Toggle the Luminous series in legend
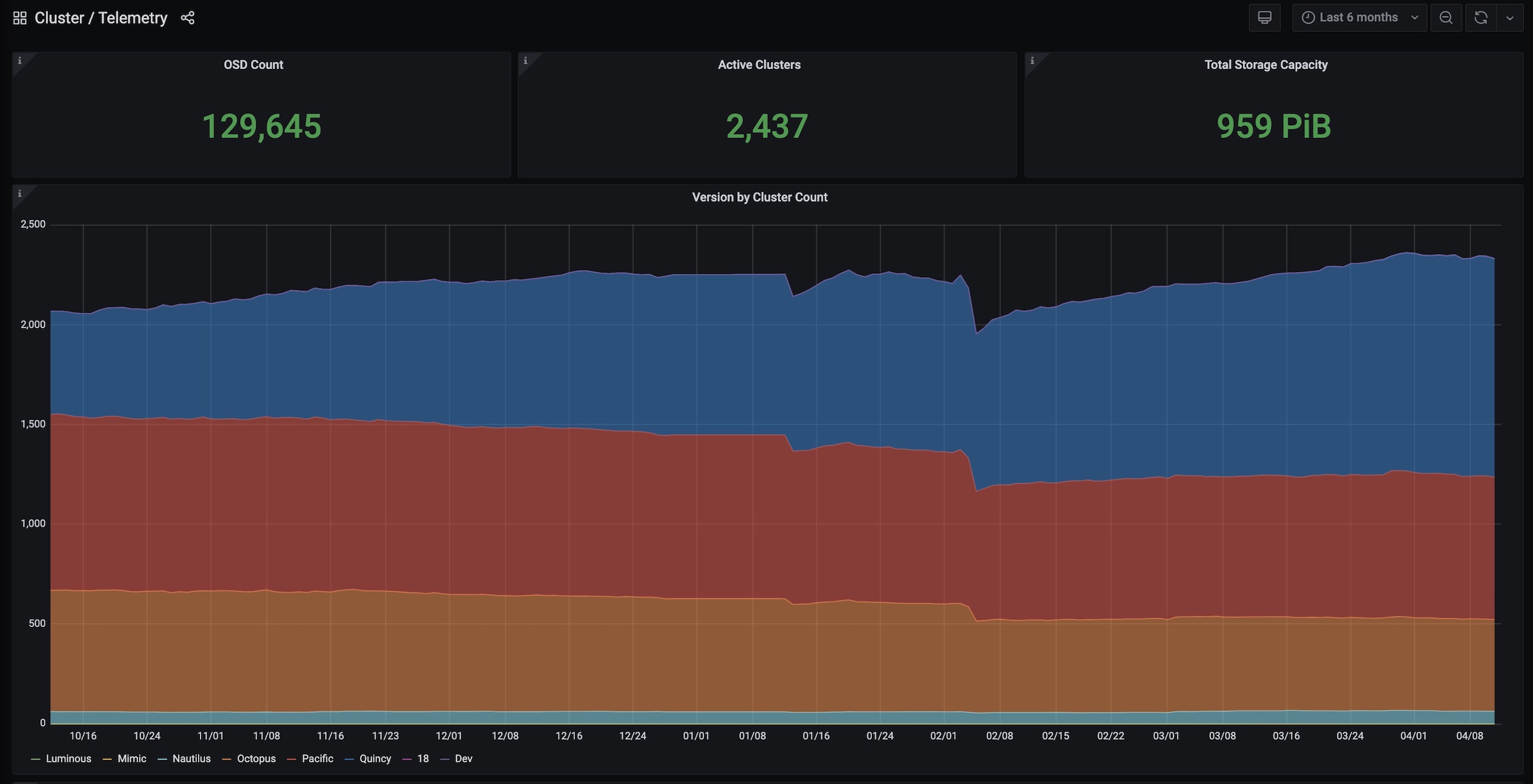Image resolution: width=1533 pixels, height=784 pixels. pyautogui.click(x=68, y=758)
